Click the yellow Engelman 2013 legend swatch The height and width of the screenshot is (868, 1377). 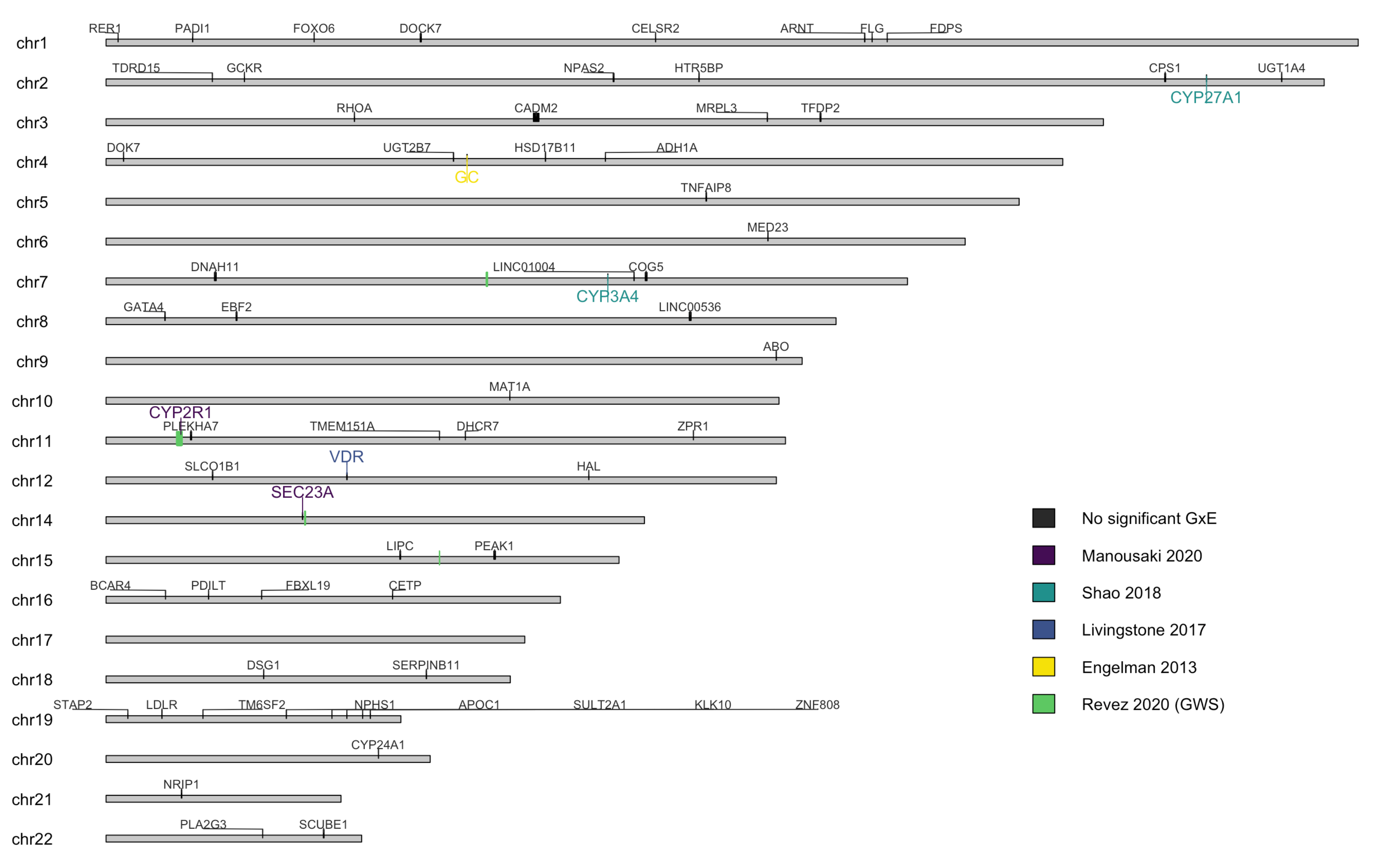tap(1043, 667)
